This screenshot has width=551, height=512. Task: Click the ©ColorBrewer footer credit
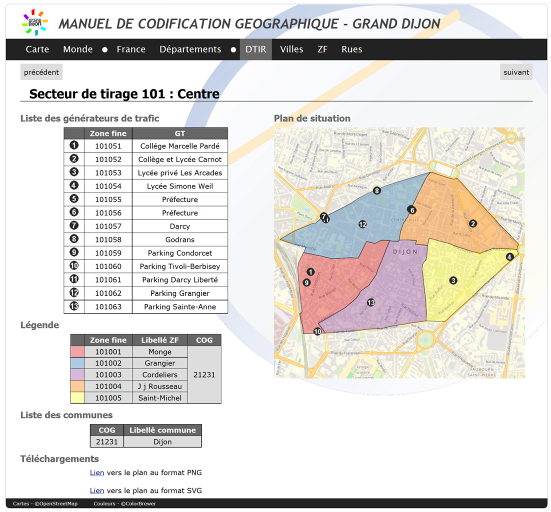(138, 504)
